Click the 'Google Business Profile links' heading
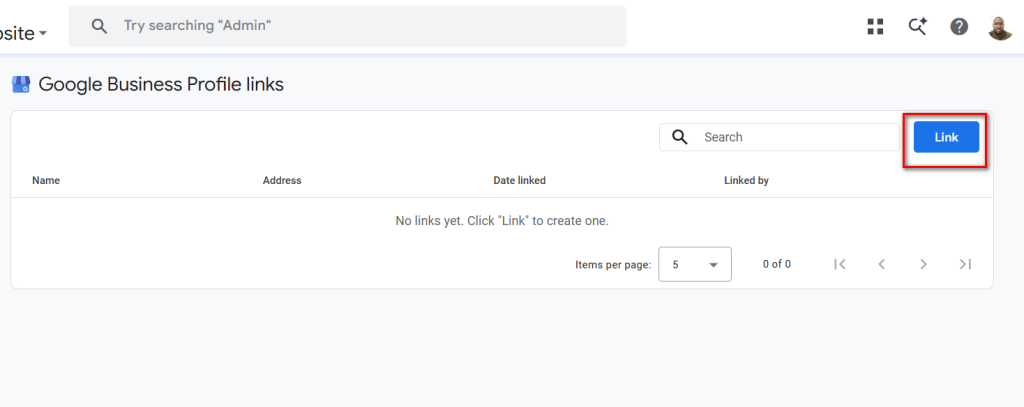Image resolution: width=1024 pixels, height=407 pixels. (161, 84)
